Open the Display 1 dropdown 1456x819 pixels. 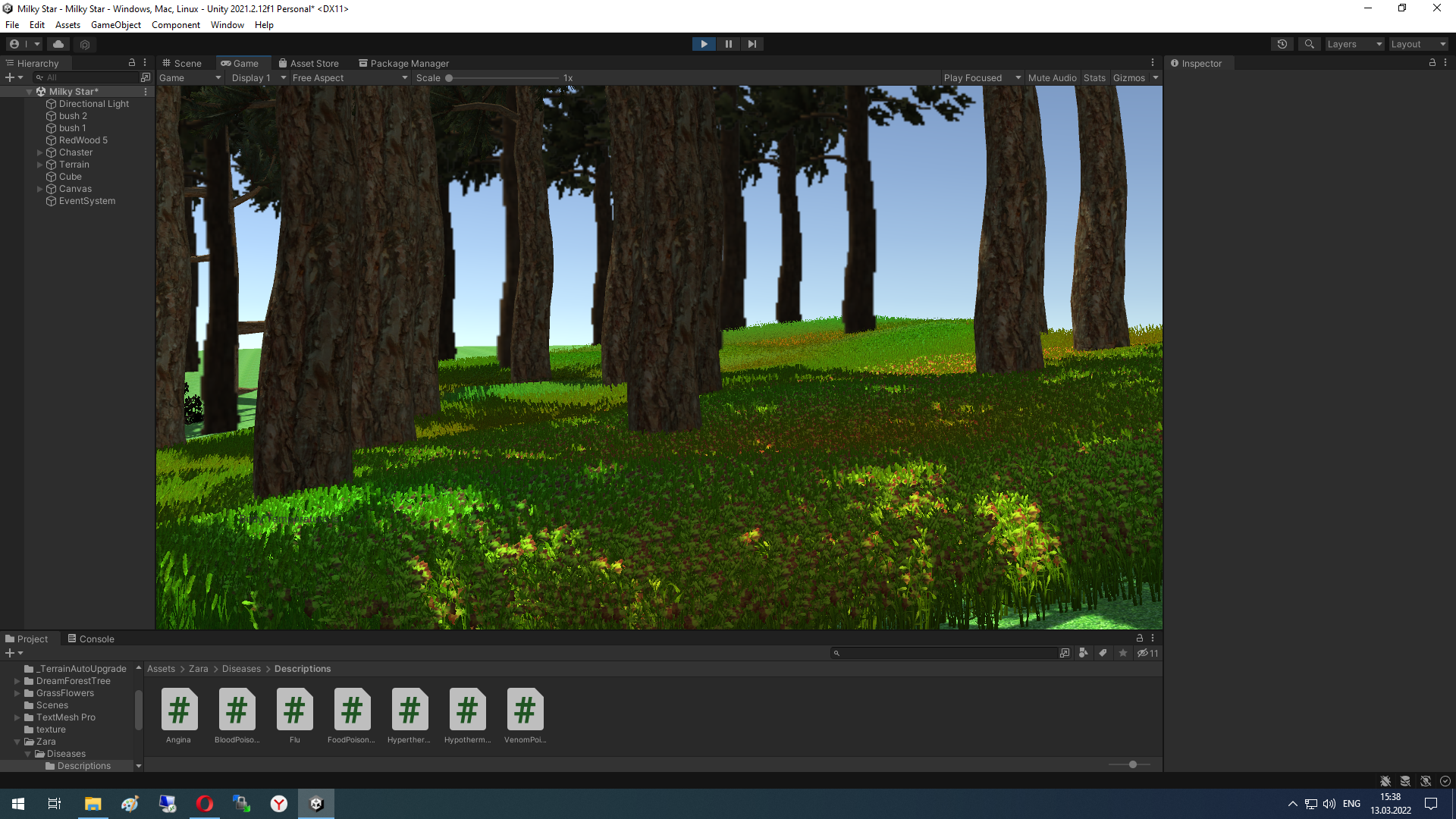click(x=259, y=78)
